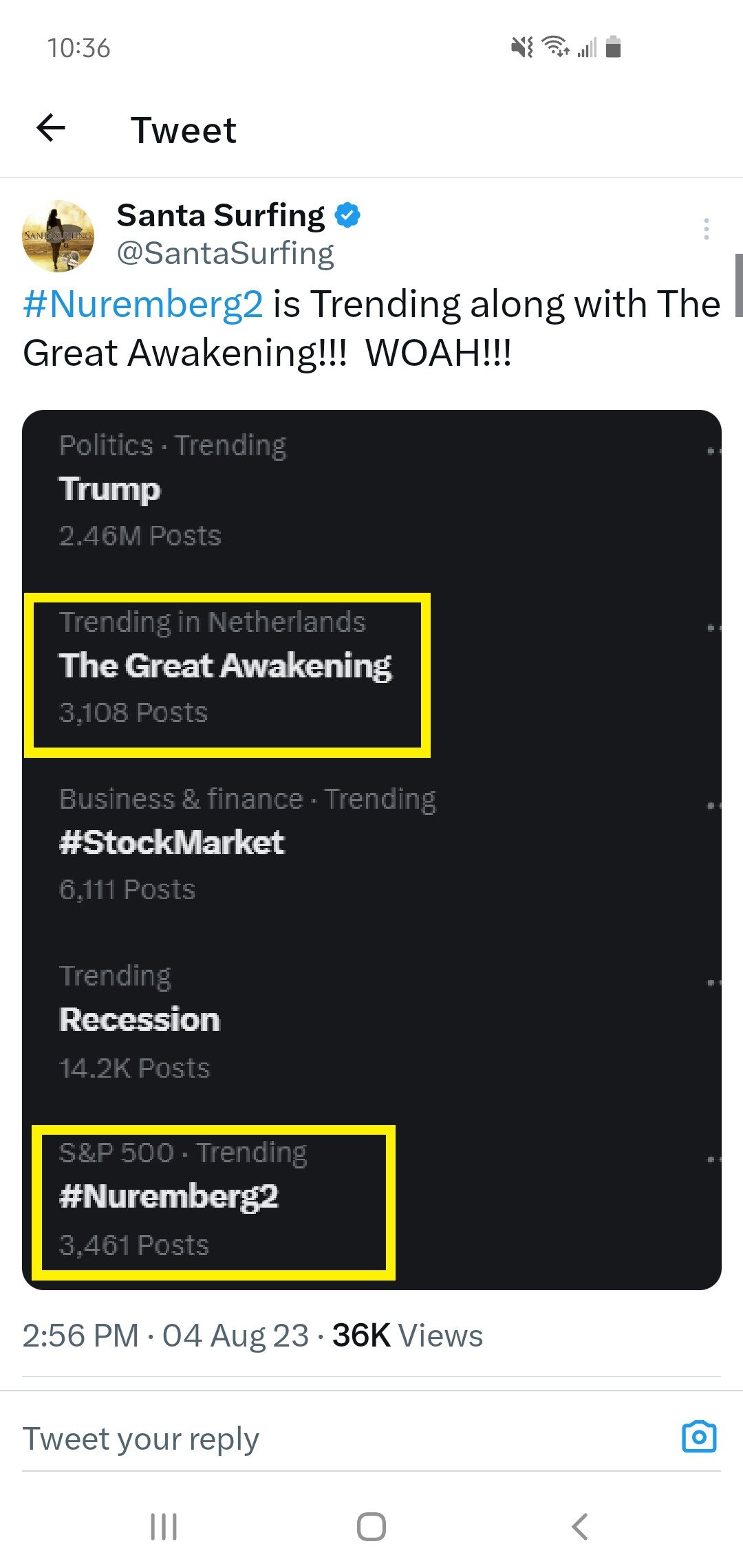Screen dimensions: 743x1568
Task: Open the Santa Surfing display name
Action: (x=220, y=215)
